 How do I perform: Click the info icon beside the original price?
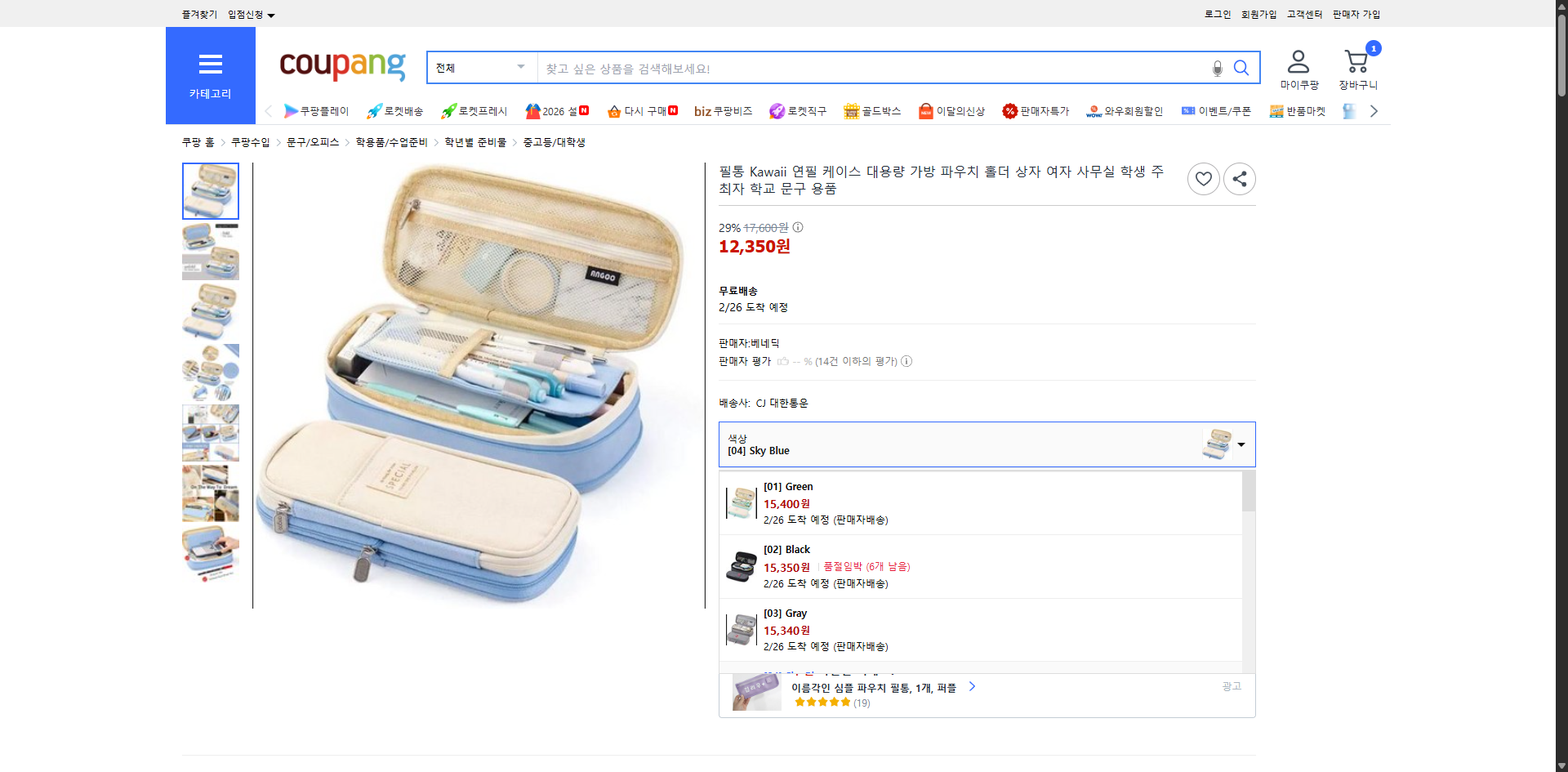797,227
